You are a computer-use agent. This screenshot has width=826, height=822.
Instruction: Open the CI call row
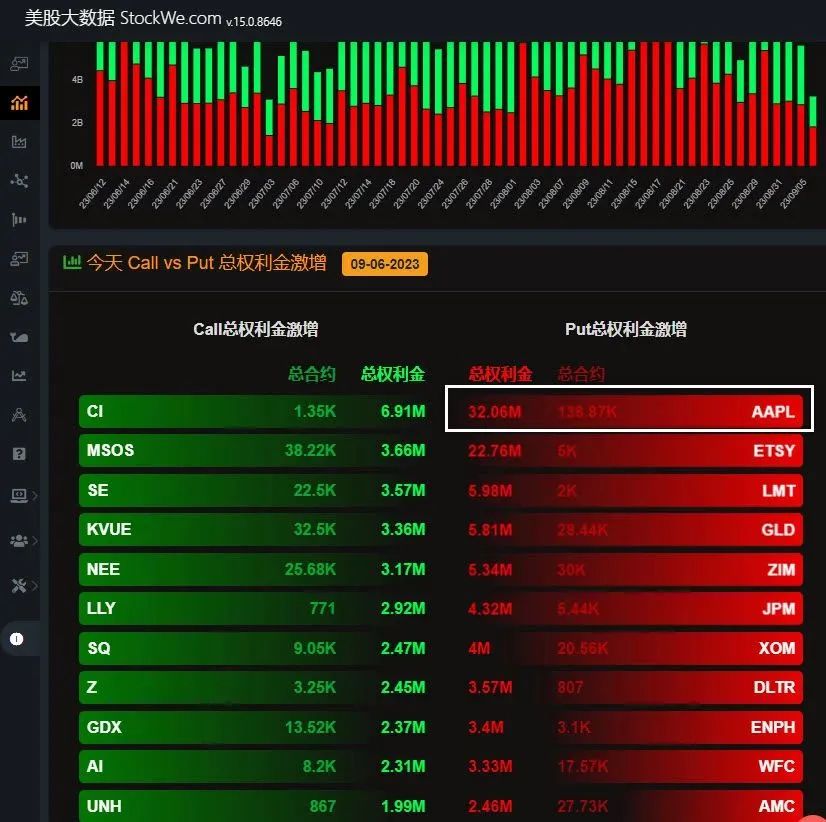point(255,411)
